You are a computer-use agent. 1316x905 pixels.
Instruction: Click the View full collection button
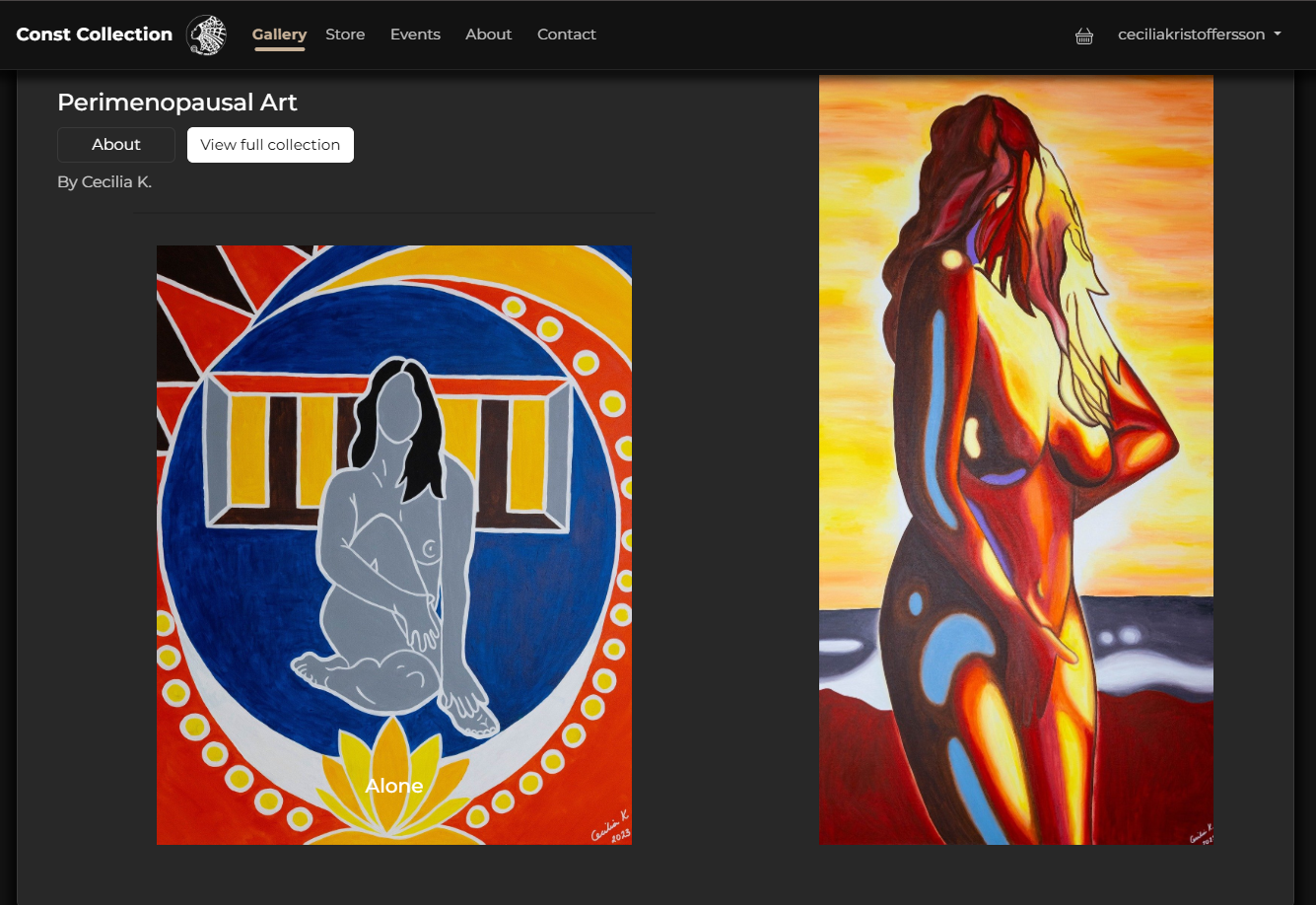[270, 144]
